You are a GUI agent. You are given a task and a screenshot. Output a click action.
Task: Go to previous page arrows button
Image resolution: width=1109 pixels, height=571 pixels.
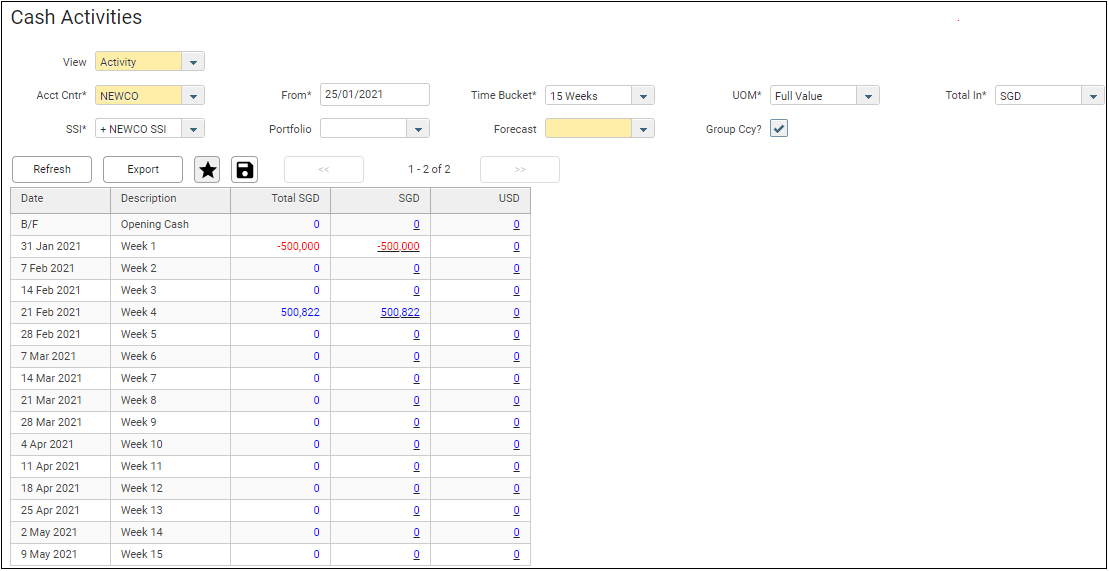[323, 170]
